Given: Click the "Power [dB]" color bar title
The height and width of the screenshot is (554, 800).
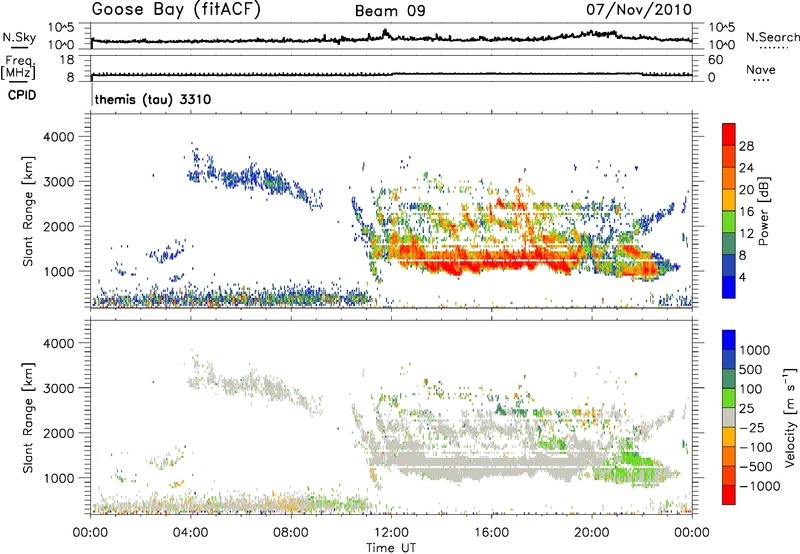Looking at the screenshot, I should 763,211.
